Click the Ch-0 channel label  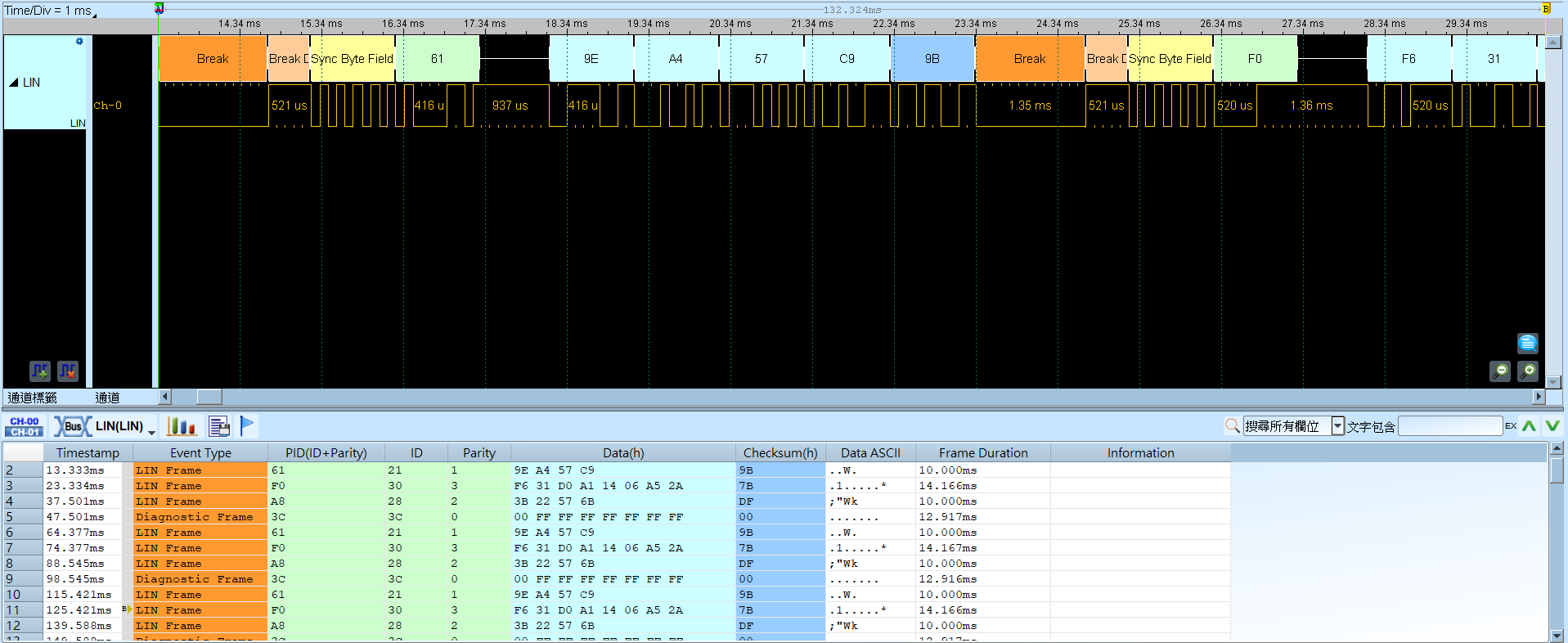tap(107, 106)
